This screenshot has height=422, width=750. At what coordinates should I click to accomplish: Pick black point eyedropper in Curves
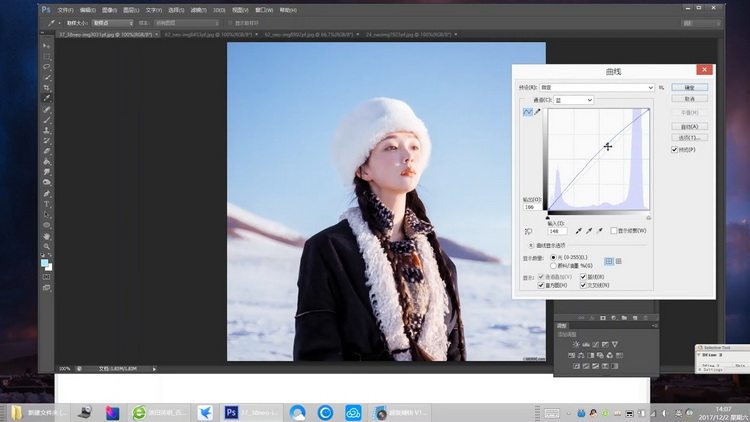[x=579, y=231]
